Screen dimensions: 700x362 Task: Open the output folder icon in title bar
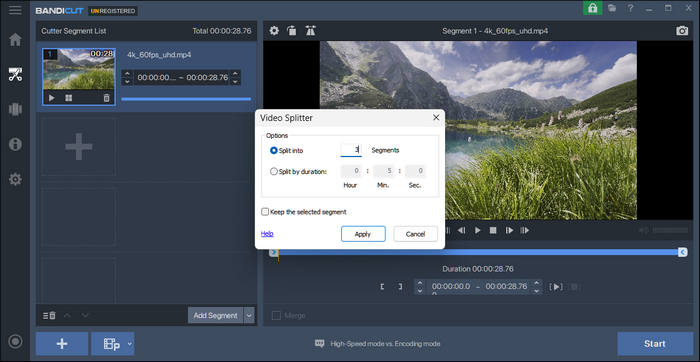[612, 8]
